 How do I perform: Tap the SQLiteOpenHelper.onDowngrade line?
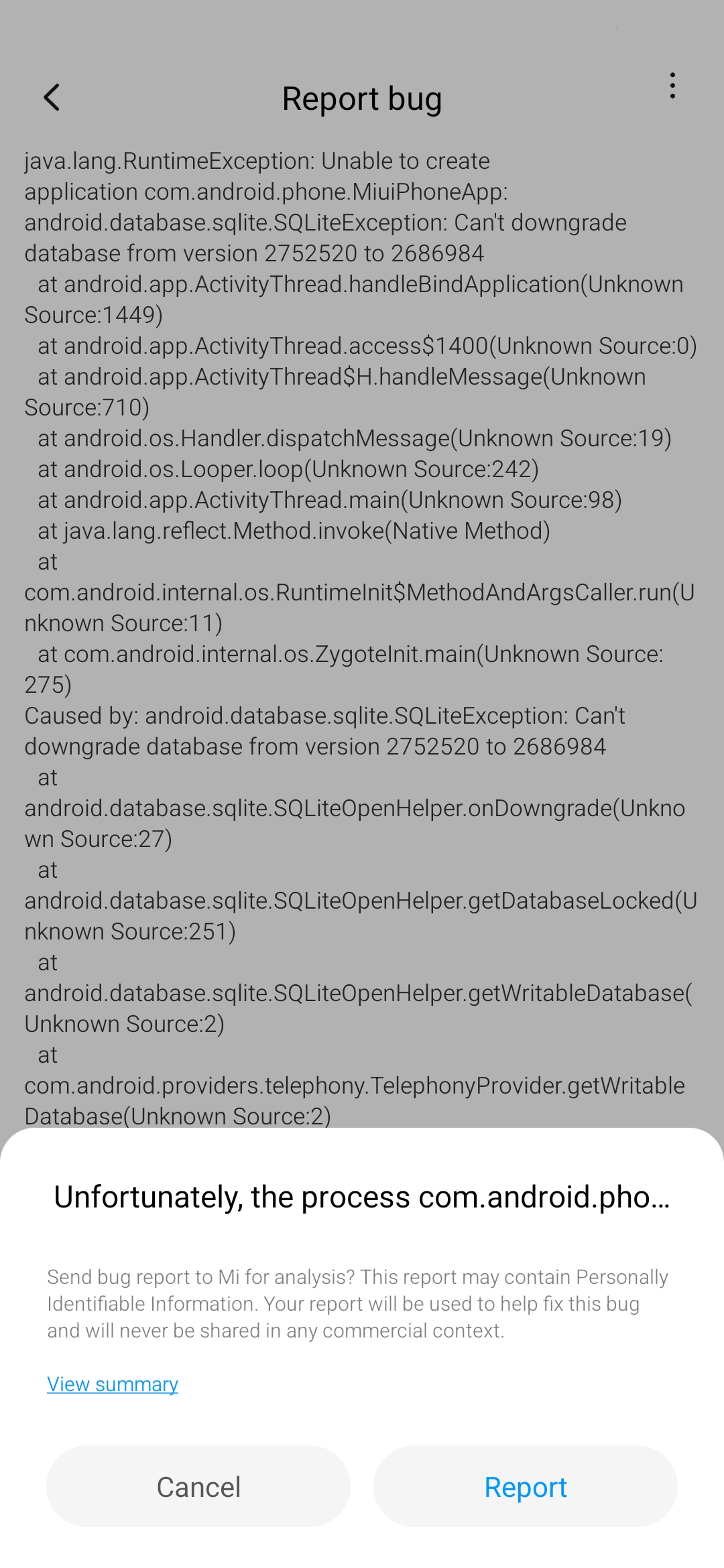coord(355,809)
